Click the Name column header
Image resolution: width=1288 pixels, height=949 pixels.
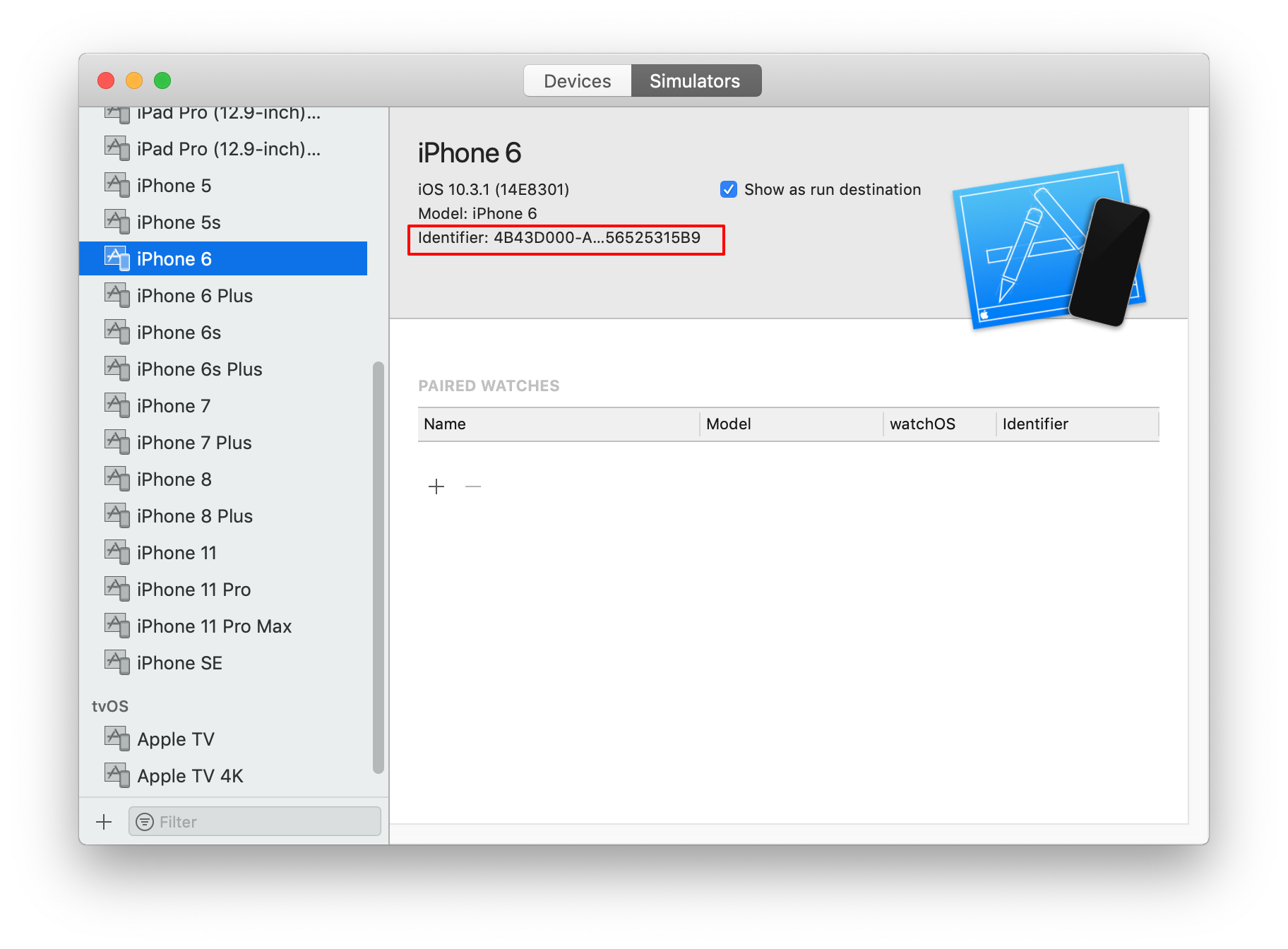(x=559, y=424)
